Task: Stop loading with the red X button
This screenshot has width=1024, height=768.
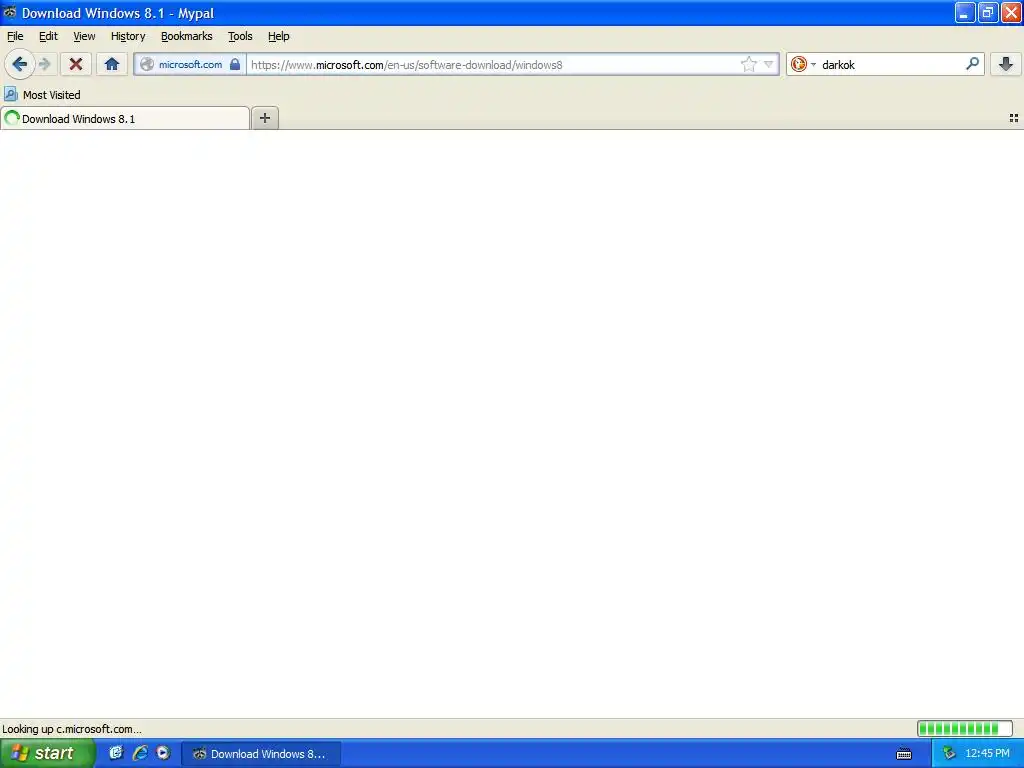Action: (76, 64)
